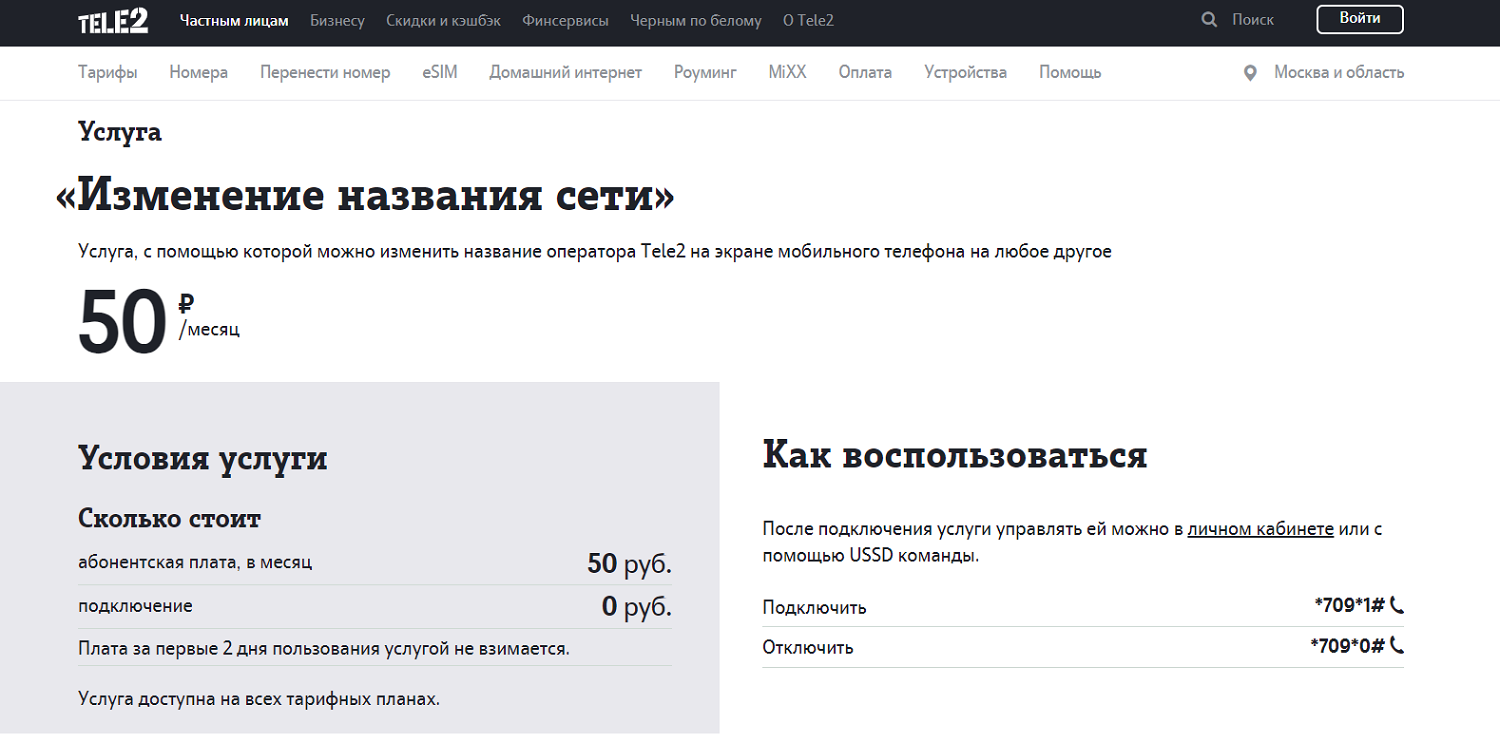Click the Услуга breadcrumb label
Image resolution: width=1500 pixels, height=743 pixels.
(x=120, y=132)
